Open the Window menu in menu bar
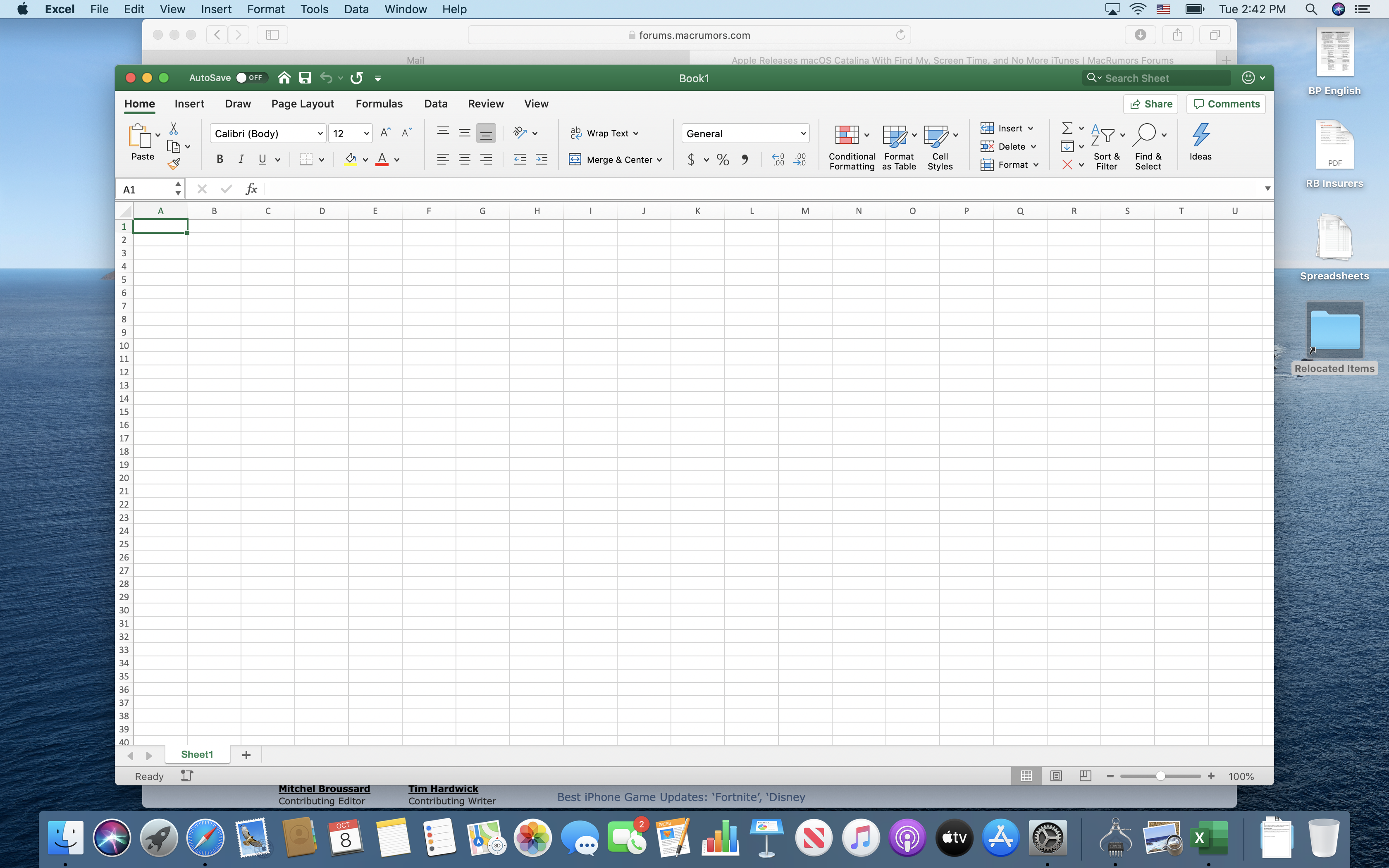Screen dimensions: 1389x868 [x=405, y=9]
